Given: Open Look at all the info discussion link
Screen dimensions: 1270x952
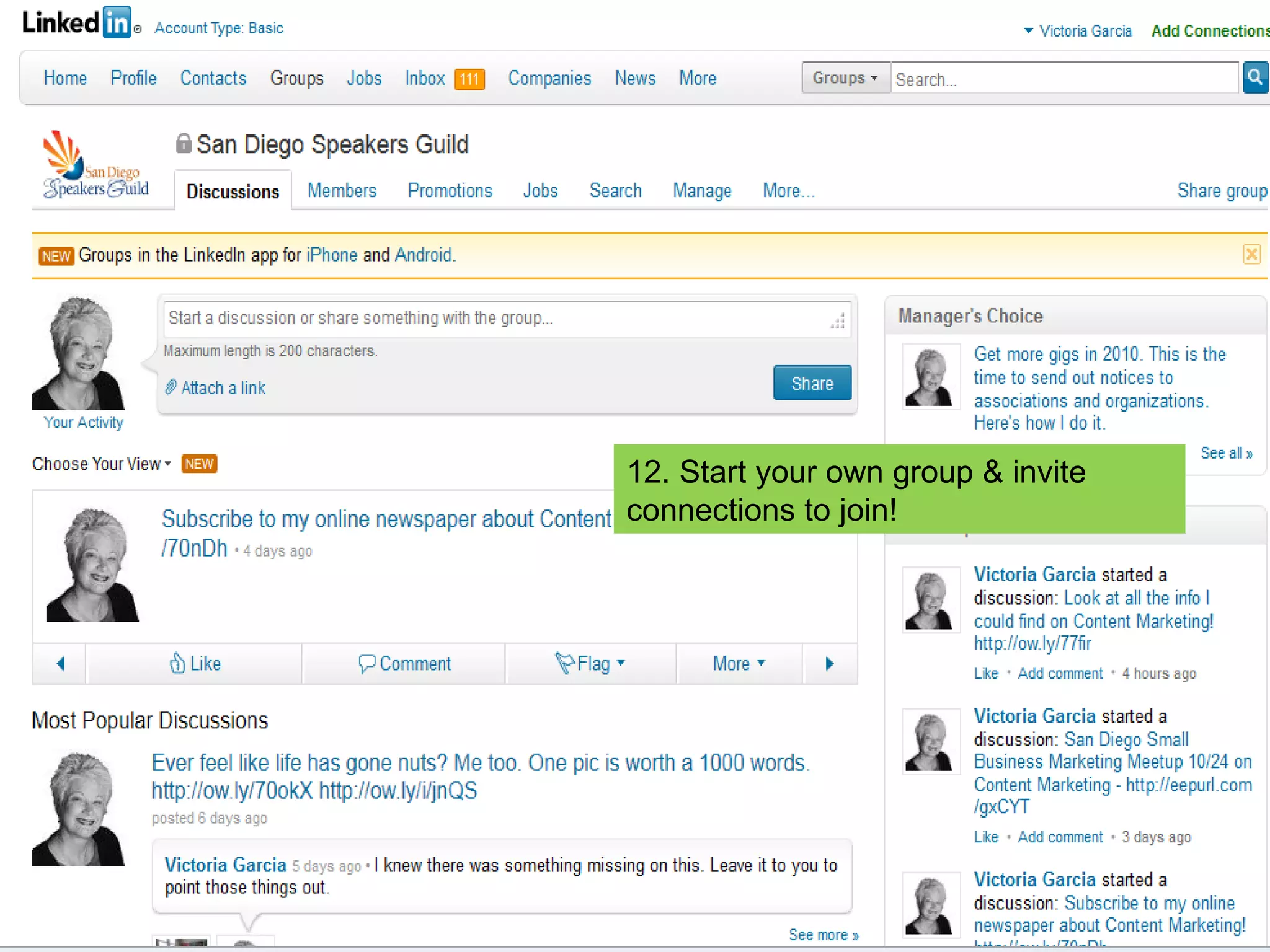Looking at the screenshot, I should tap(1094, 620).
